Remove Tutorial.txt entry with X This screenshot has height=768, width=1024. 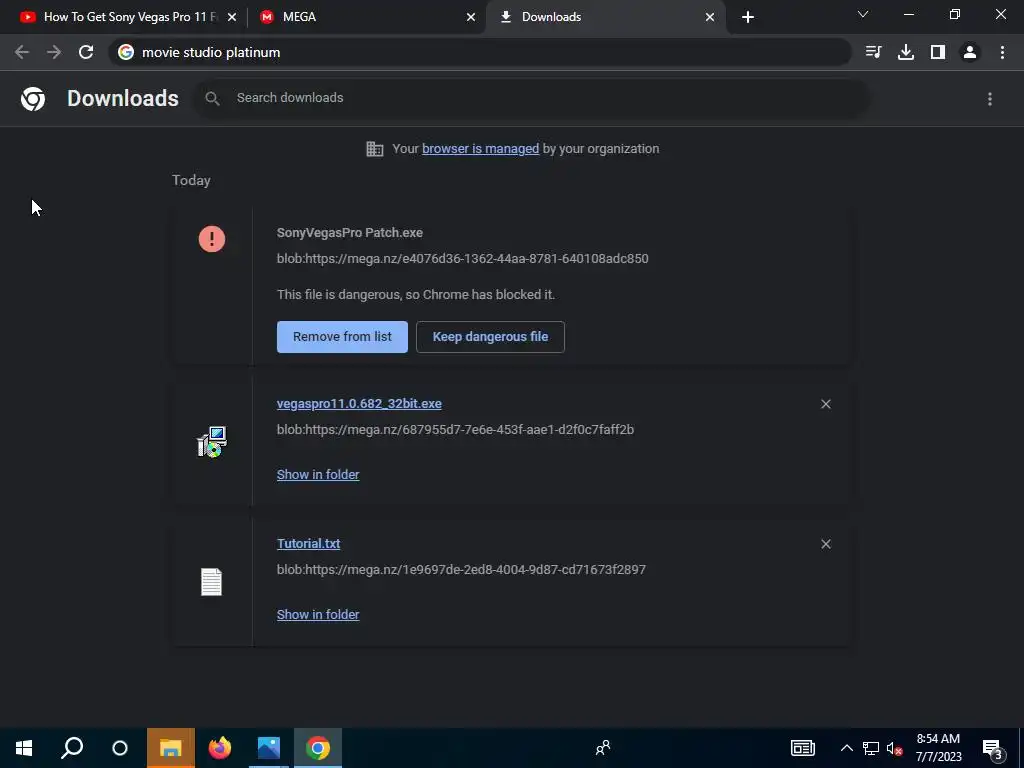[825, 544]
